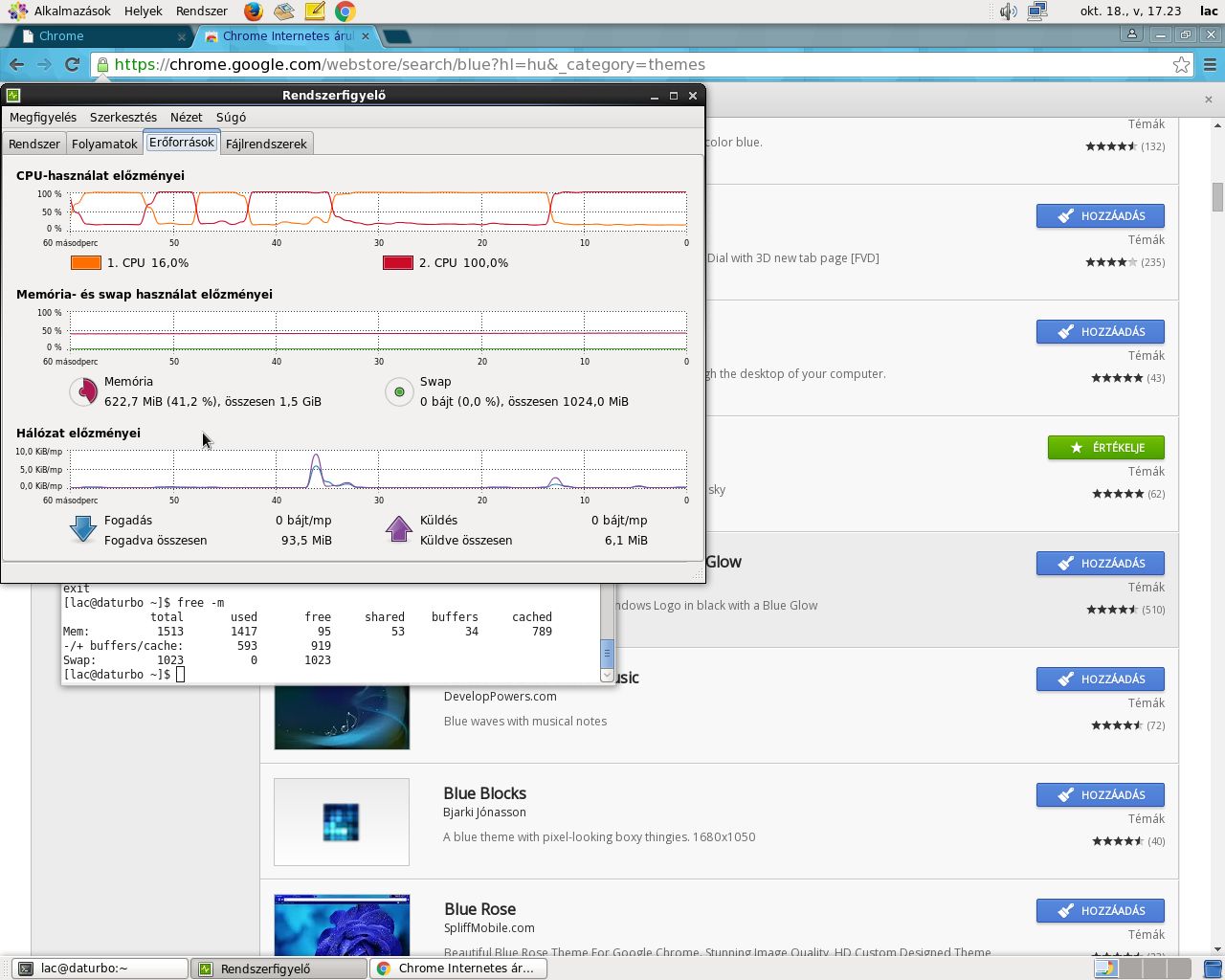Switch to lac@daturbo terminal in taskbar
1225x980 pixels.
click(x=100, y=969)
